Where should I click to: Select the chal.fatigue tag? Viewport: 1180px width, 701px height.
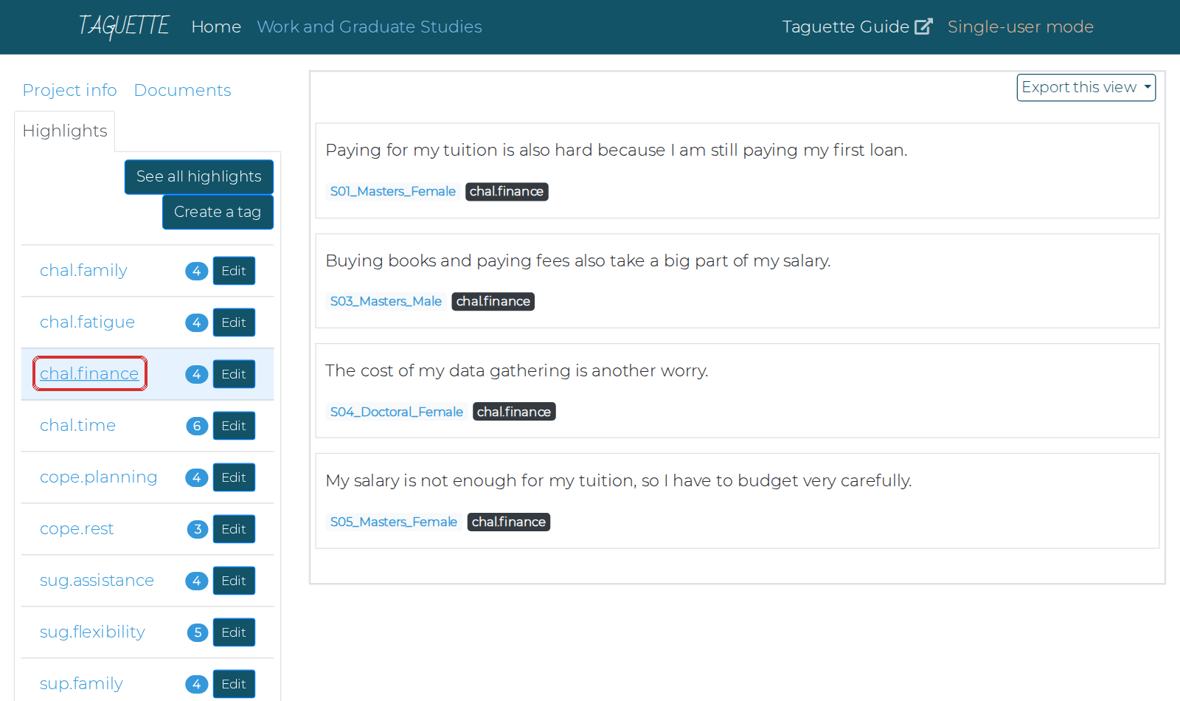pyautogui.click(x=87, y=322)
